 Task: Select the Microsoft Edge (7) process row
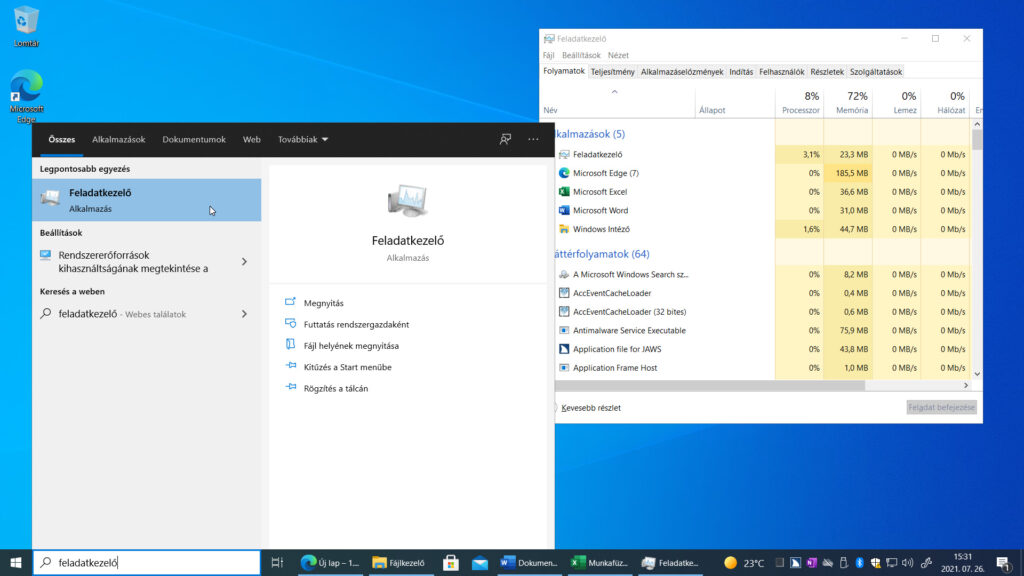pyautogui.click(x=761, y=173)
